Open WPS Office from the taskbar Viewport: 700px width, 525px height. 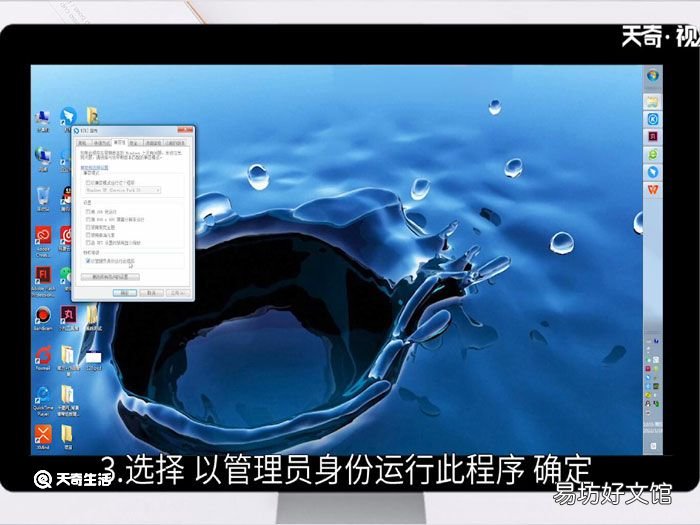click(653, 189)
